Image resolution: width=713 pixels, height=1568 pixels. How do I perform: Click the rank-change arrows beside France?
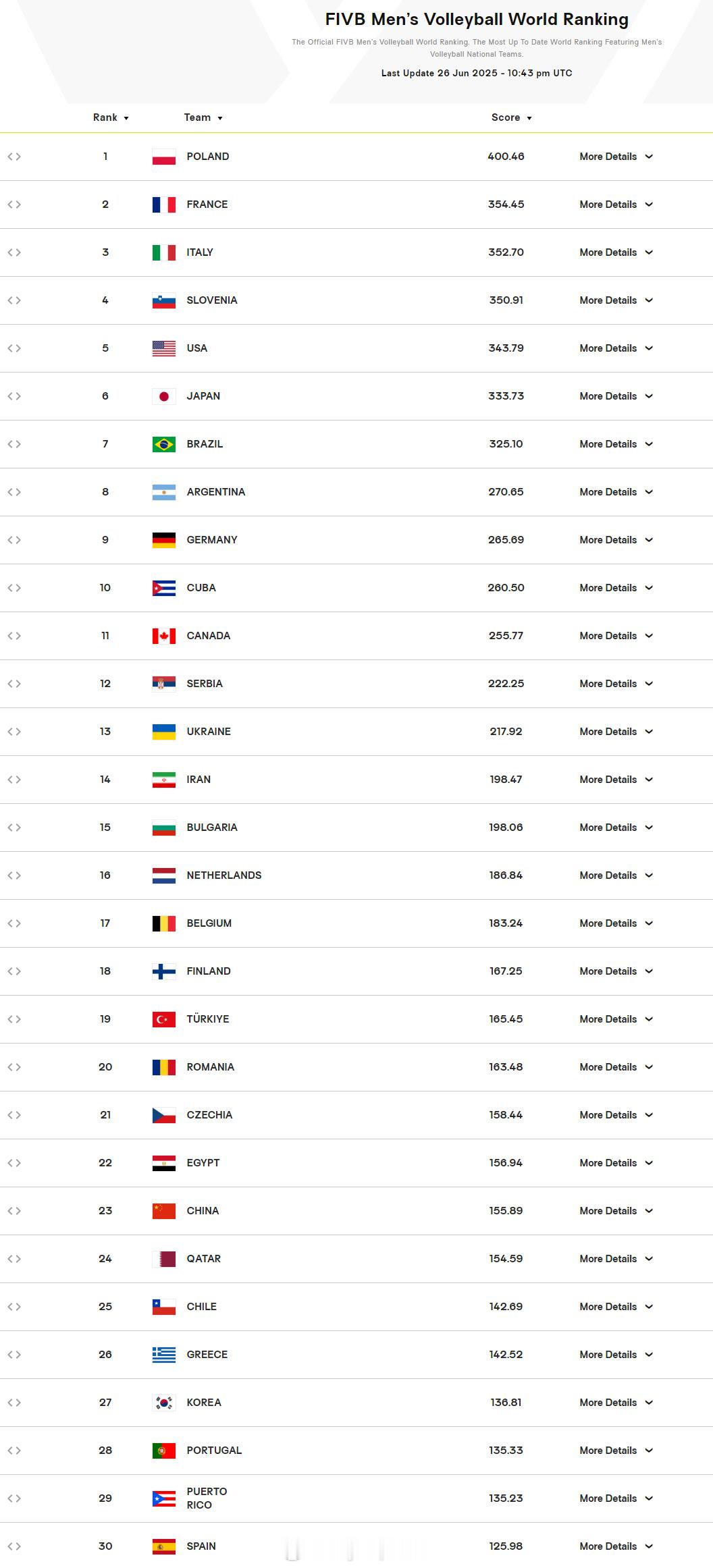point(14,205)
